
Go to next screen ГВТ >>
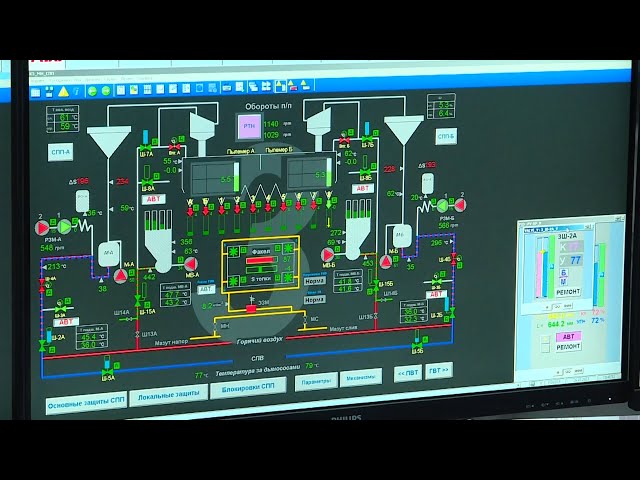[438, 370]
